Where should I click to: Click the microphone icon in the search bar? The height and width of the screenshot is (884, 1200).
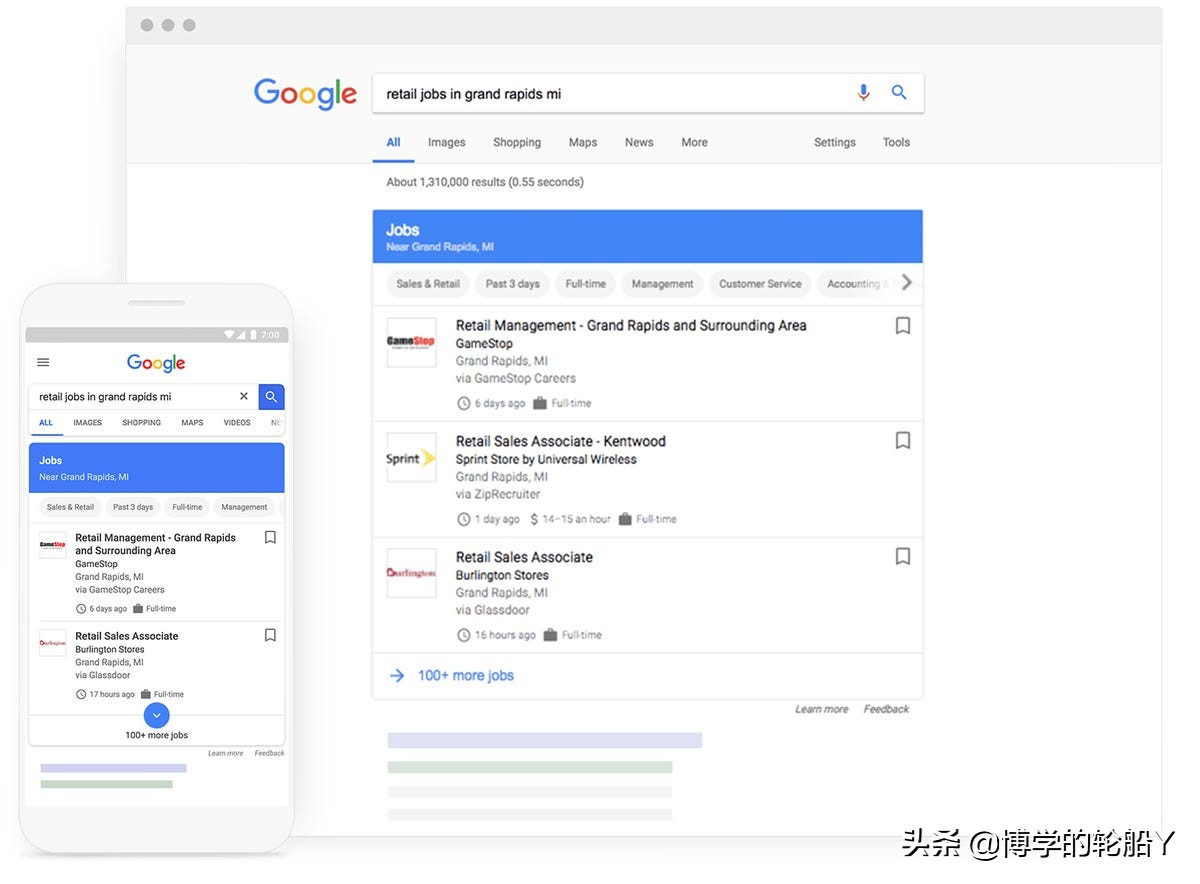[x=863, y=92]
